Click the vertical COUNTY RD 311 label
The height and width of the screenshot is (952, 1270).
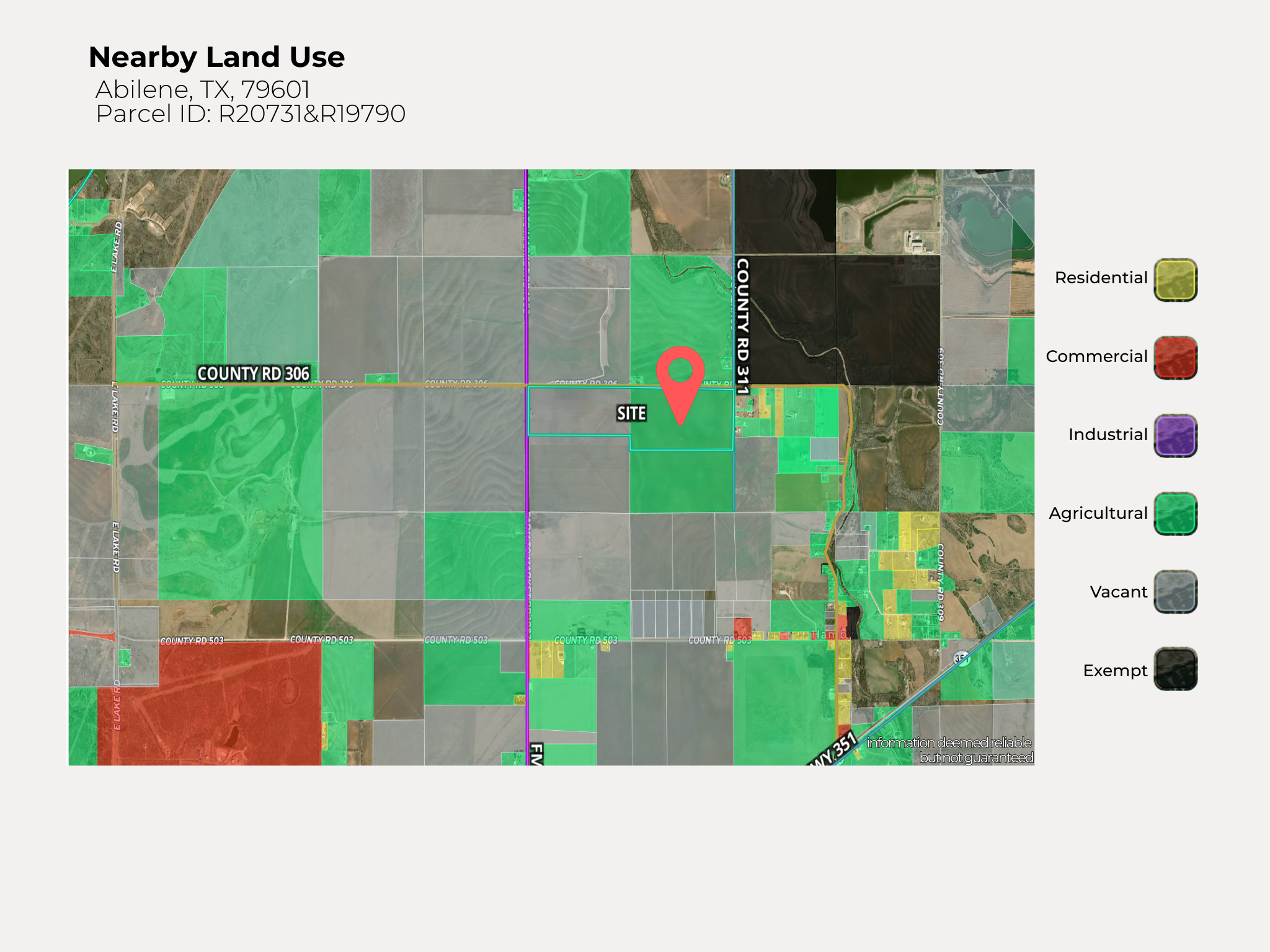[x=742, y=326]
